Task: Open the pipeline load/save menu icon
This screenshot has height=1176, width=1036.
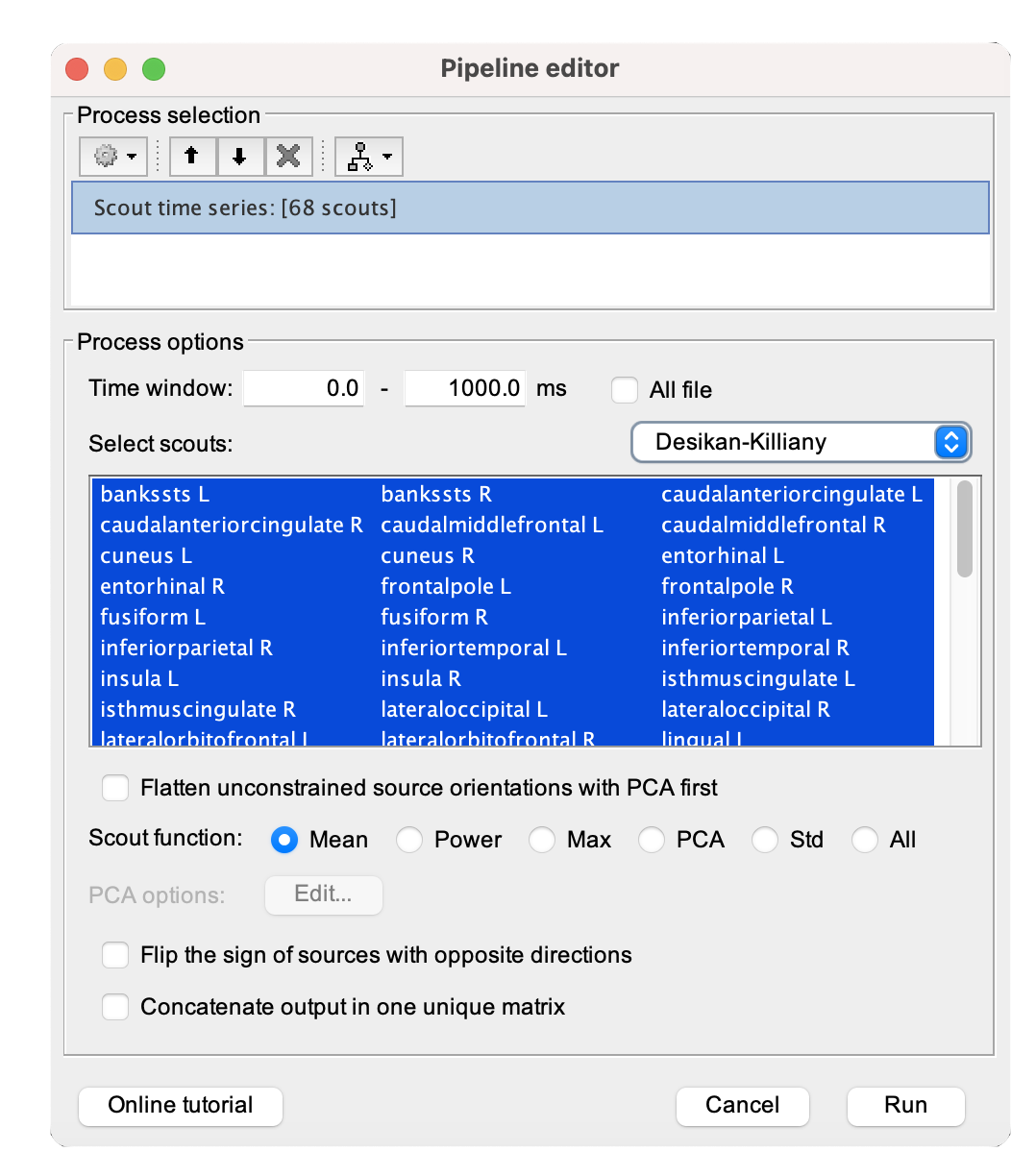Action: (368, 156)
